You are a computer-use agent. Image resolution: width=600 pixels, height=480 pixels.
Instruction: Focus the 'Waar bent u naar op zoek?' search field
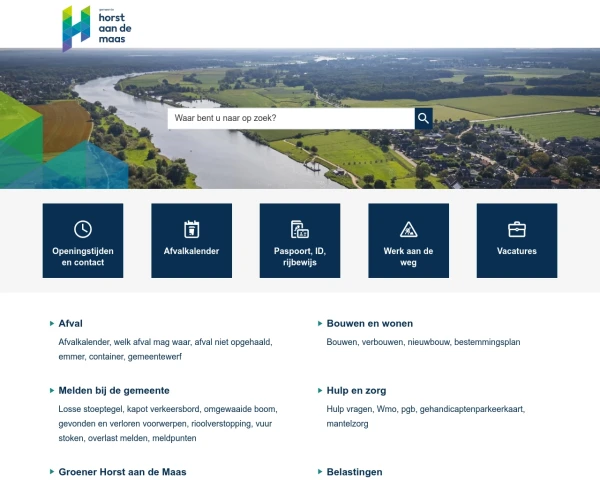click(x=291, y=118)
